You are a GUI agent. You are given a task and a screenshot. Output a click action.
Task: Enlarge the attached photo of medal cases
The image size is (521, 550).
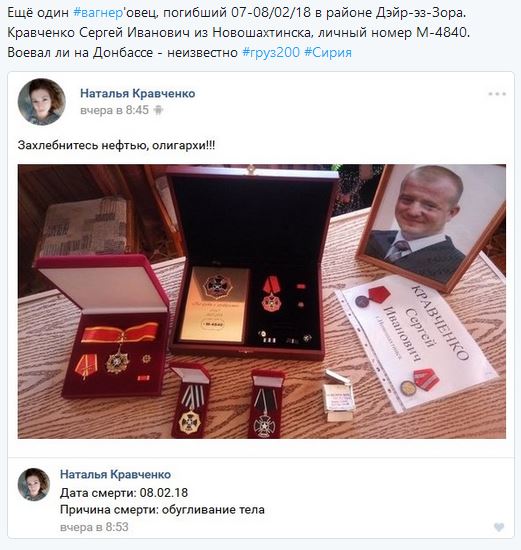tap(262, 301)
